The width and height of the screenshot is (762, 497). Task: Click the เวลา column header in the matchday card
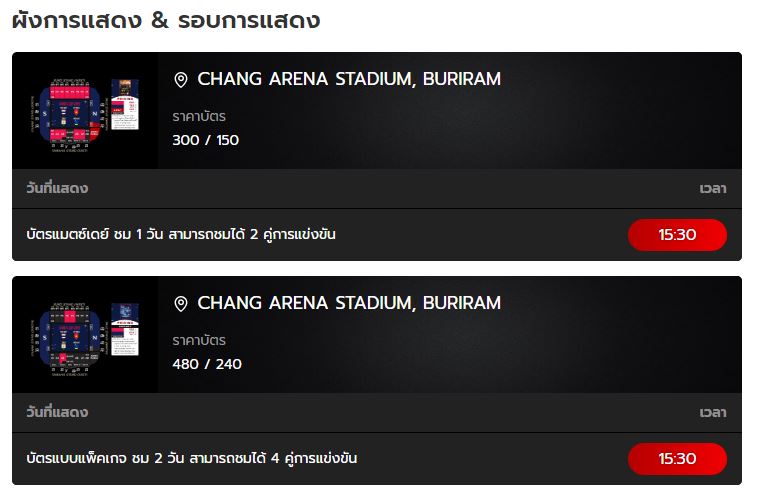pos(713,189)
